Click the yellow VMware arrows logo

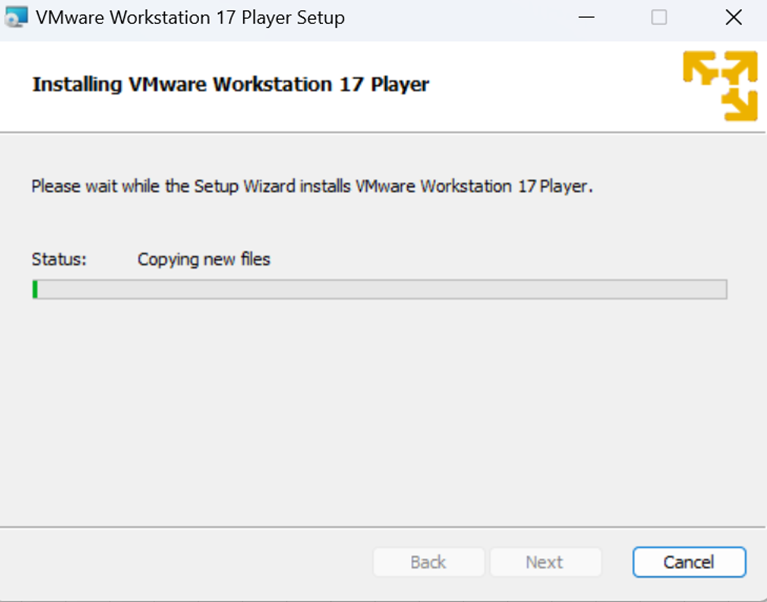pyautogui.click(x=720, y=86)
